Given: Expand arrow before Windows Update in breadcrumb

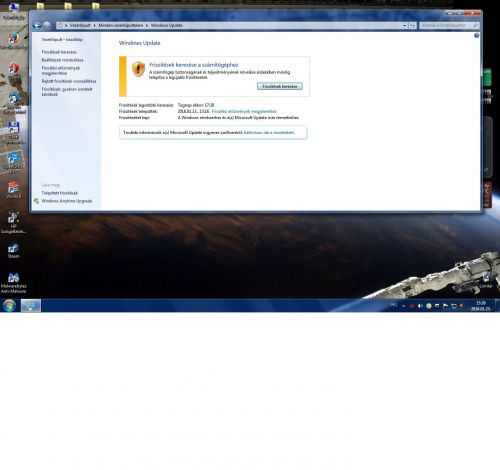Looking at the screenshot, I should [147, 26].
